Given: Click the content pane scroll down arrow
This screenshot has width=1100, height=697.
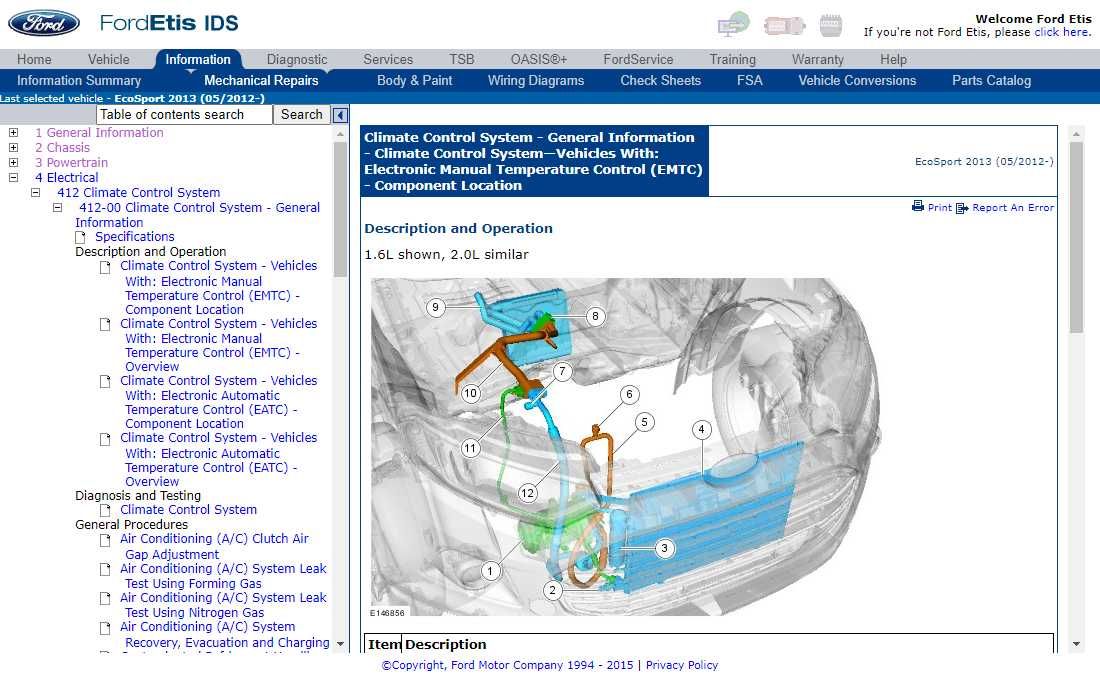Looking at the screenshot, I should point(1076,644).
